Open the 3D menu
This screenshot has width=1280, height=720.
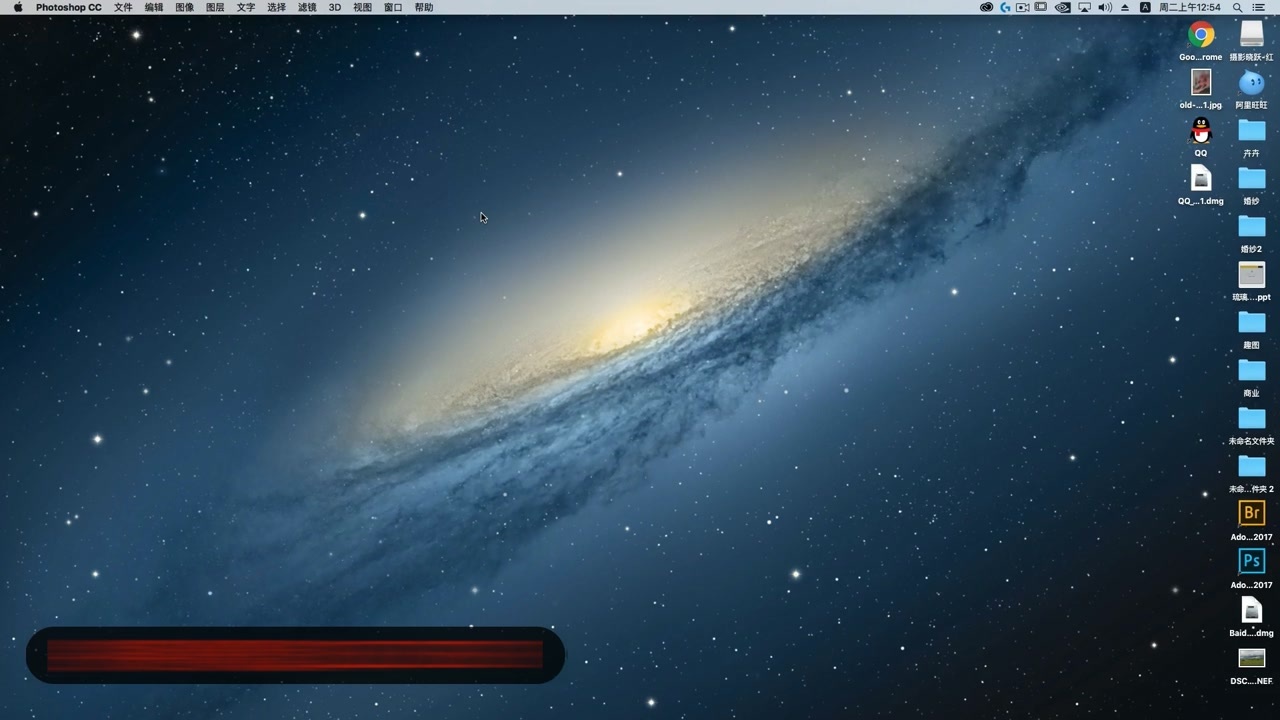click(x=335, y=7)
